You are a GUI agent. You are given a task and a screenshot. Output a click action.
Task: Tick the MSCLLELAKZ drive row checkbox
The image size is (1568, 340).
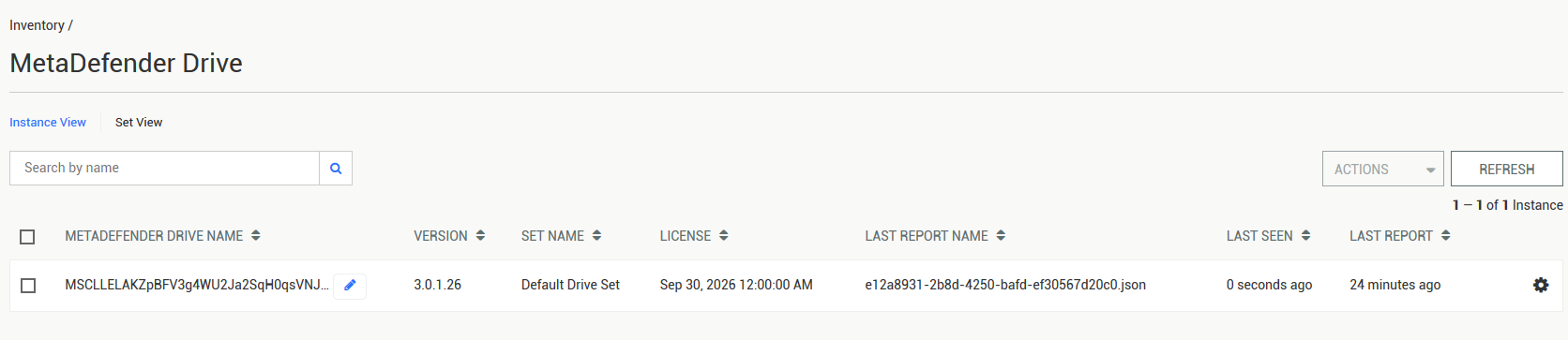click(28, 286)
